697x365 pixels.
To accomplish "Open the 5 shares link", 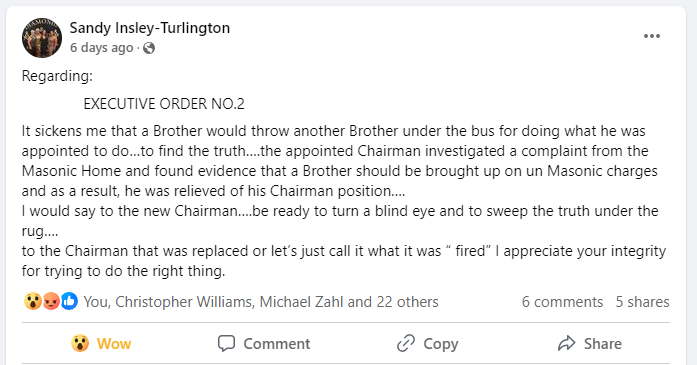I will click(x=642, y=302).
